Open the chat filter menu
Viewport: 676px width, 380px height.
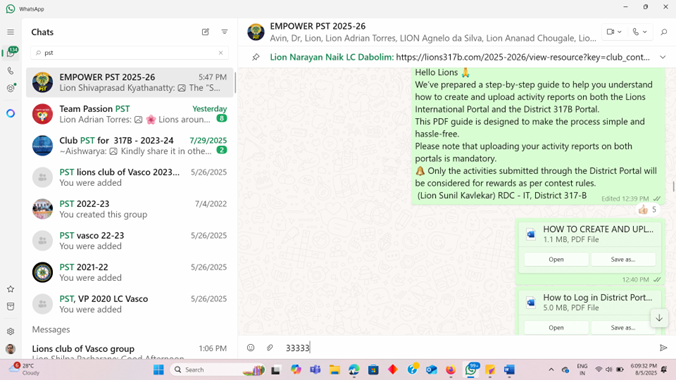pyautogui.click(x=225, y=32)
